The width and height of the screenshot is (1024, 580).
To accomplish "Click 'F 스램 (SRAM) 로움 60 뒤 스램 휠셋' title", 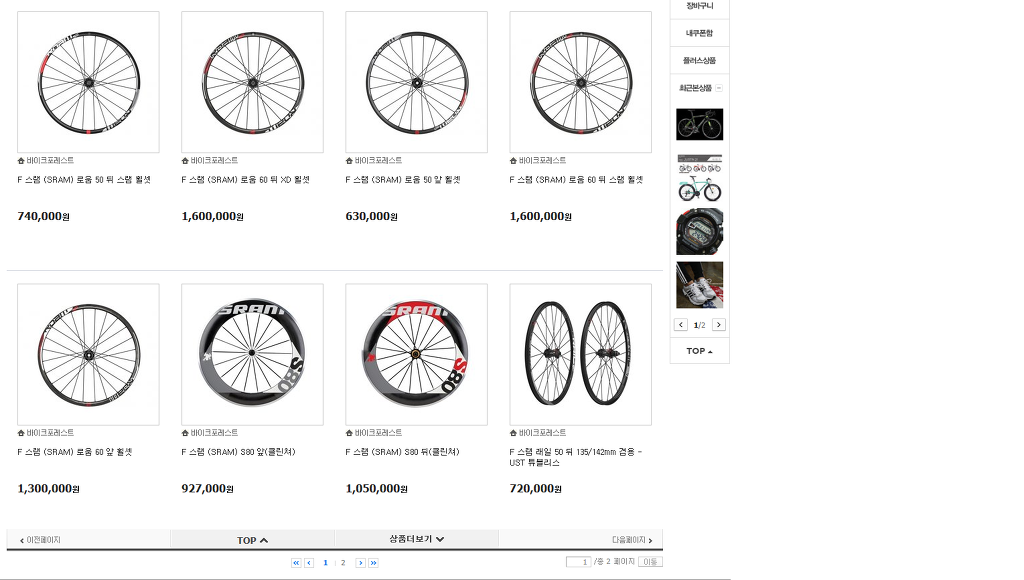I will tap(577, 180).
